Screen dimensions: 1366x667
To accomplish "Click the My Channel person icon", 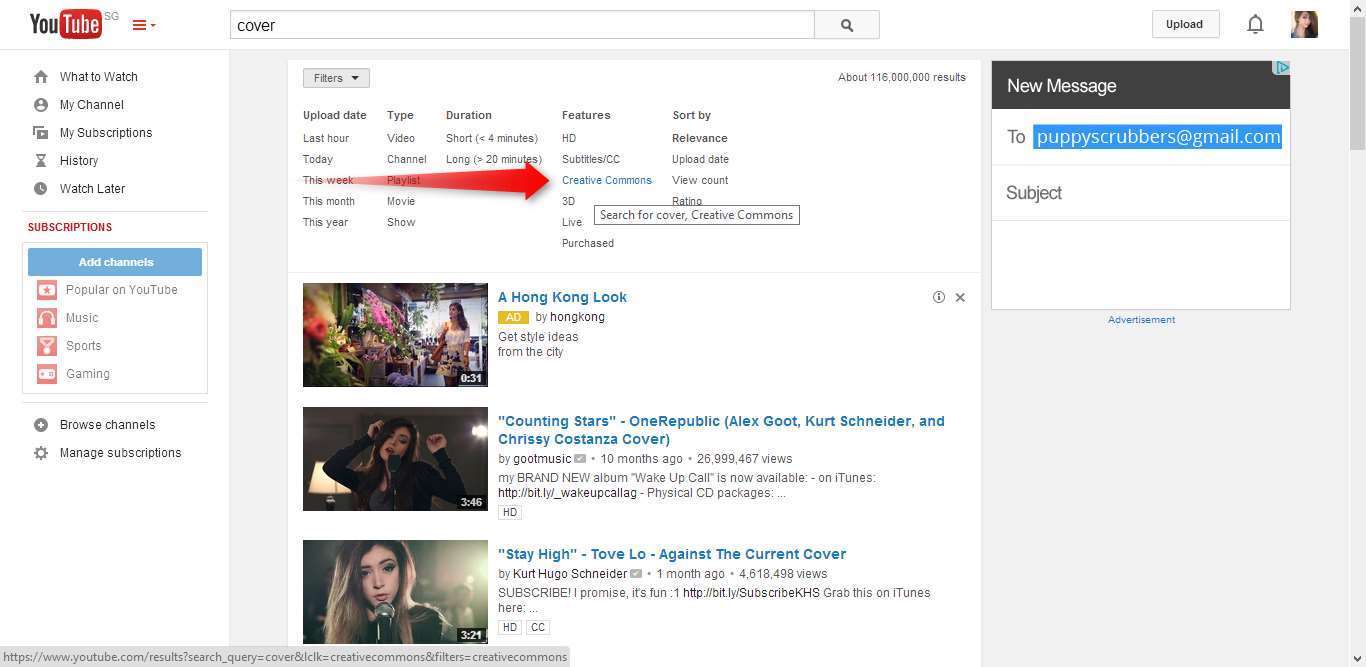I will pyautogui.click(x=41, y=105).
